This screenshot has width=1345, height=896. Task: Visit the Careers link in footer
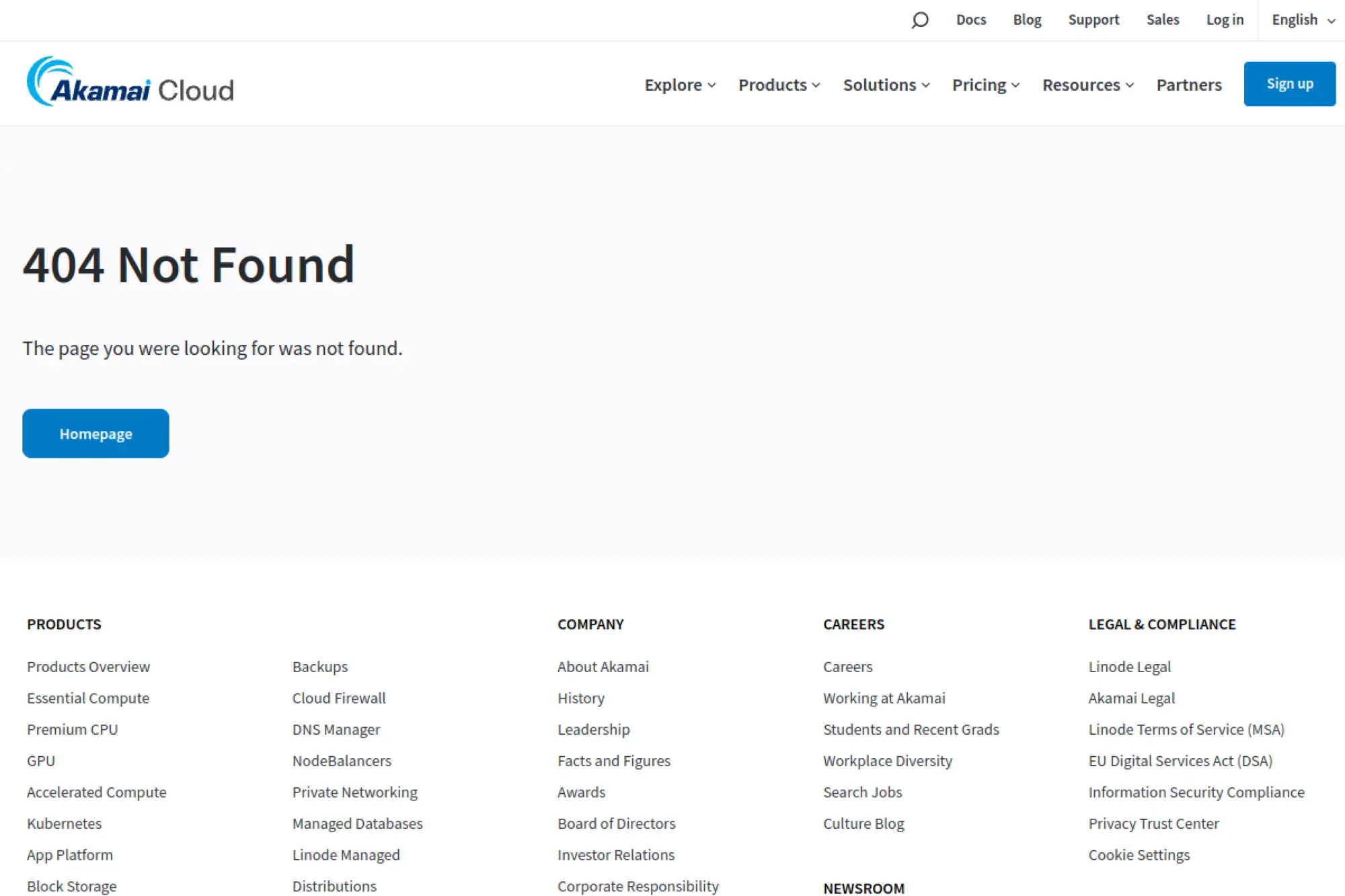pyautogui.click(x=847, y=666)
